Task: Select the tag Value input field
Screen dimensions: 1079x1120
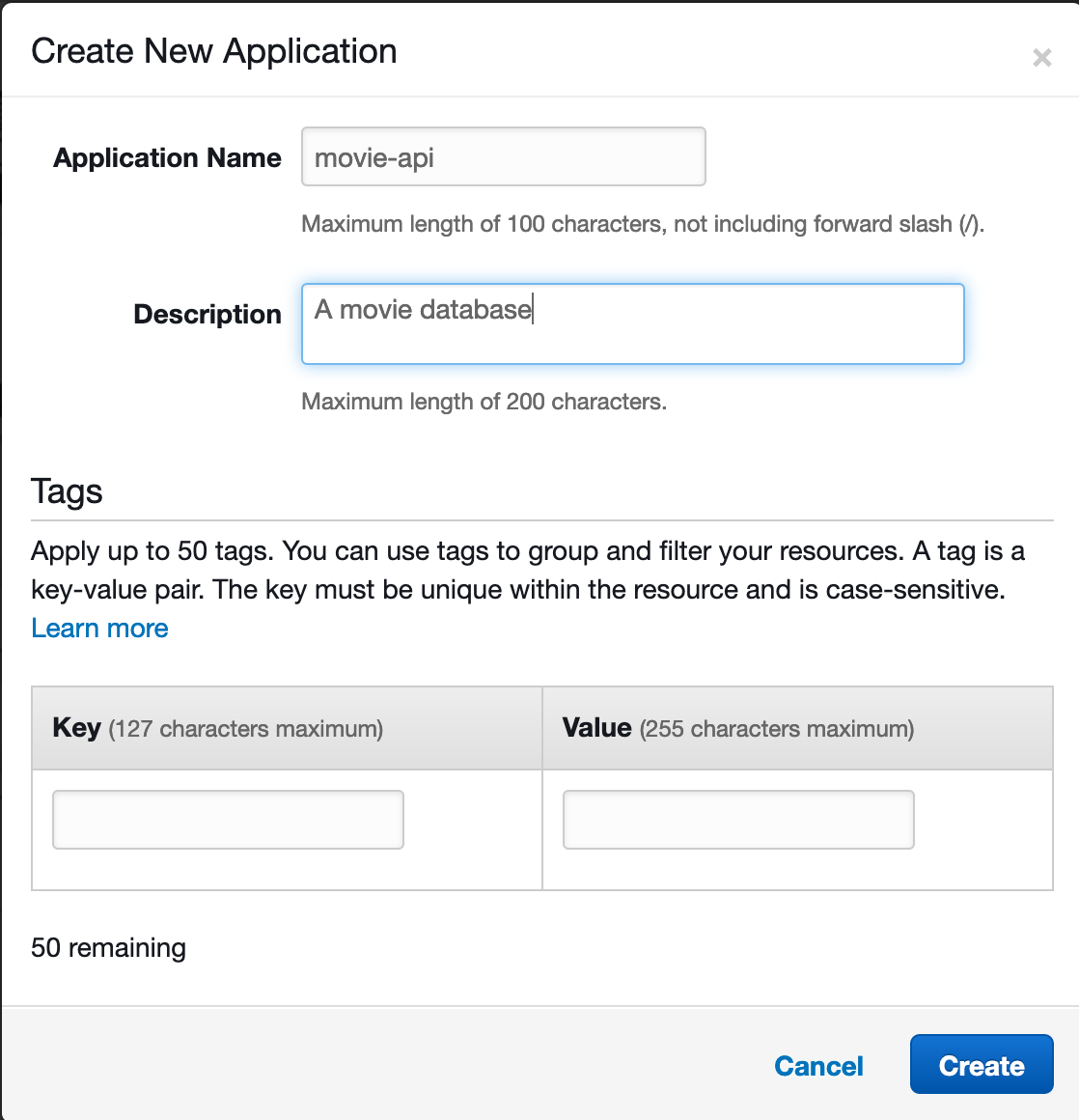Action: [737, 820]
